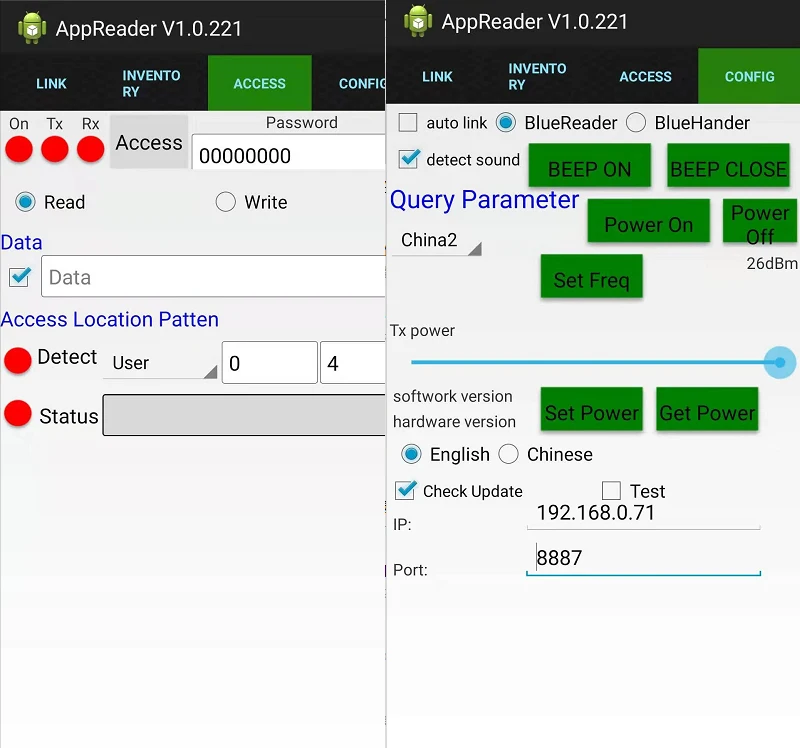The image size is (800, 748).
Task: Click the AppReader Android icon in right screen
Action: [x=418, y=21]
